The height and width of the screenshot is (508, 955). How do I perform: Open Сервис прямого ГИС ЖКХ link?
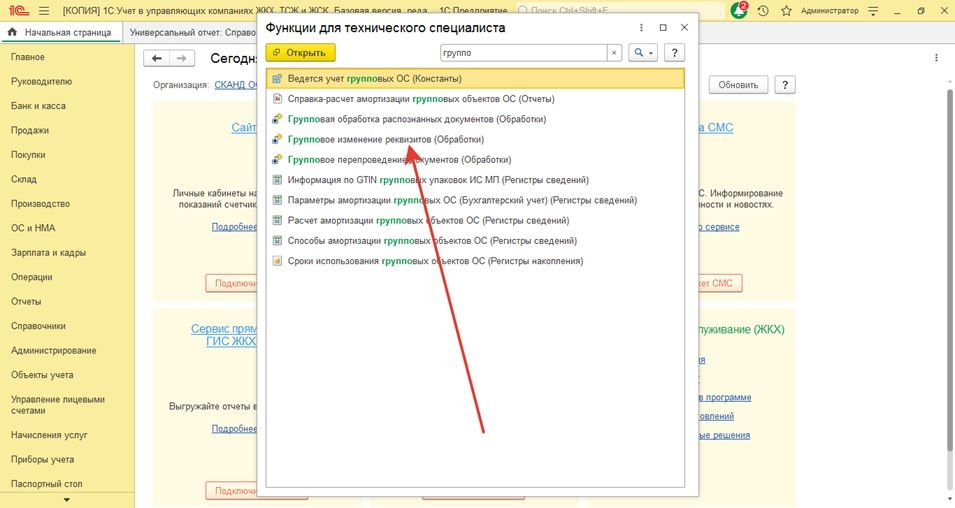pos(224,334)
